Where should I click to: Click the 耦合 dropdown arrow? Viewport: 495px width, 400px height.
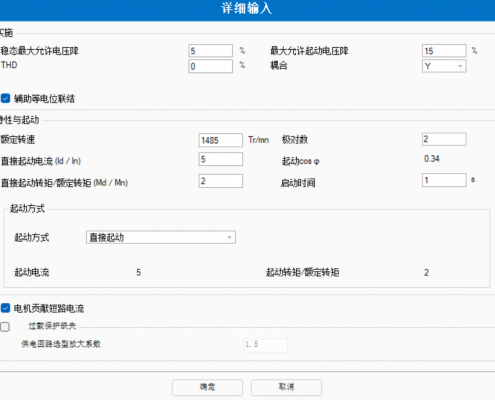pos(460,66)
